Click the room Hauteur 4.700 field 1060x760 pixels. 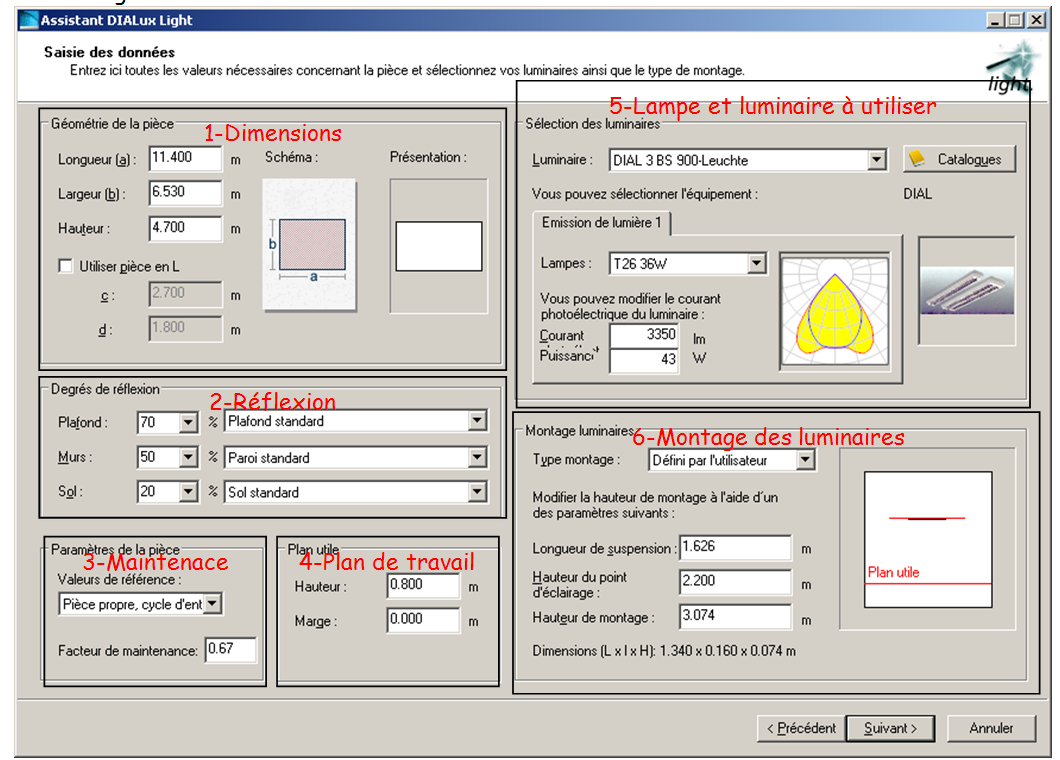coord(185,229)
